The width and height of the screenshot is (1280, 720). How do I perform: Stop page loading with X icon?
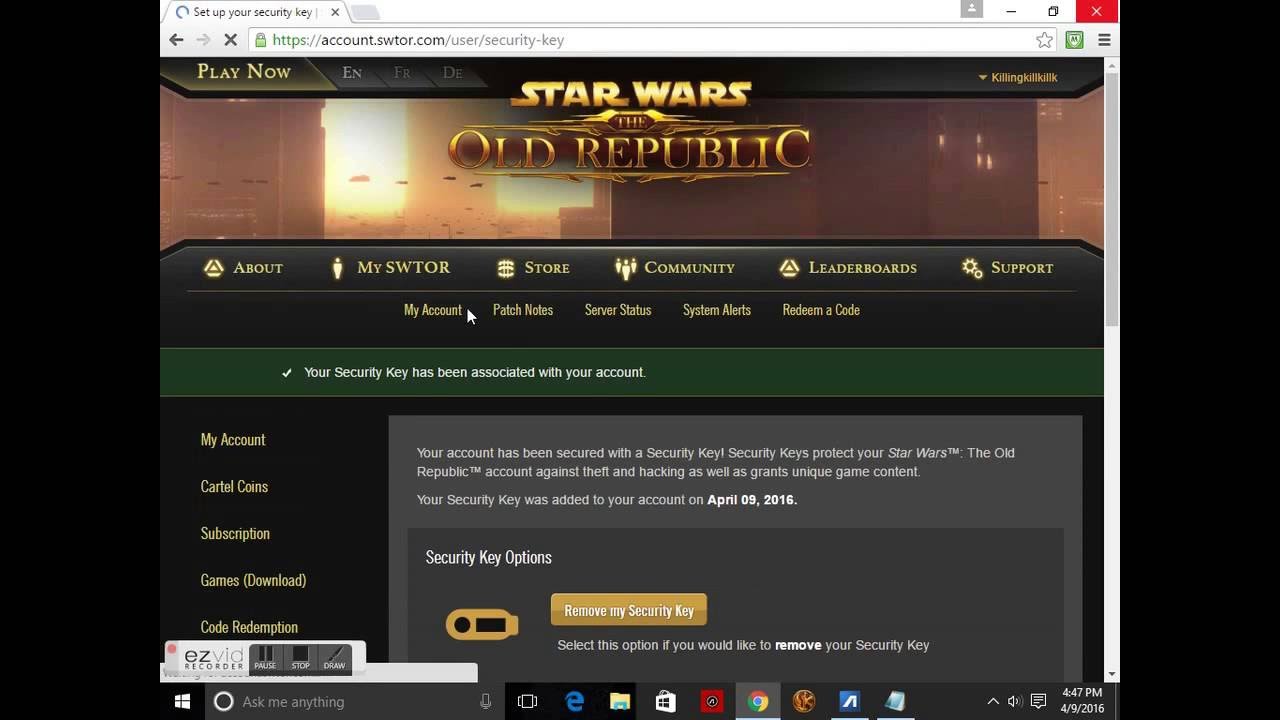[230, 40]
